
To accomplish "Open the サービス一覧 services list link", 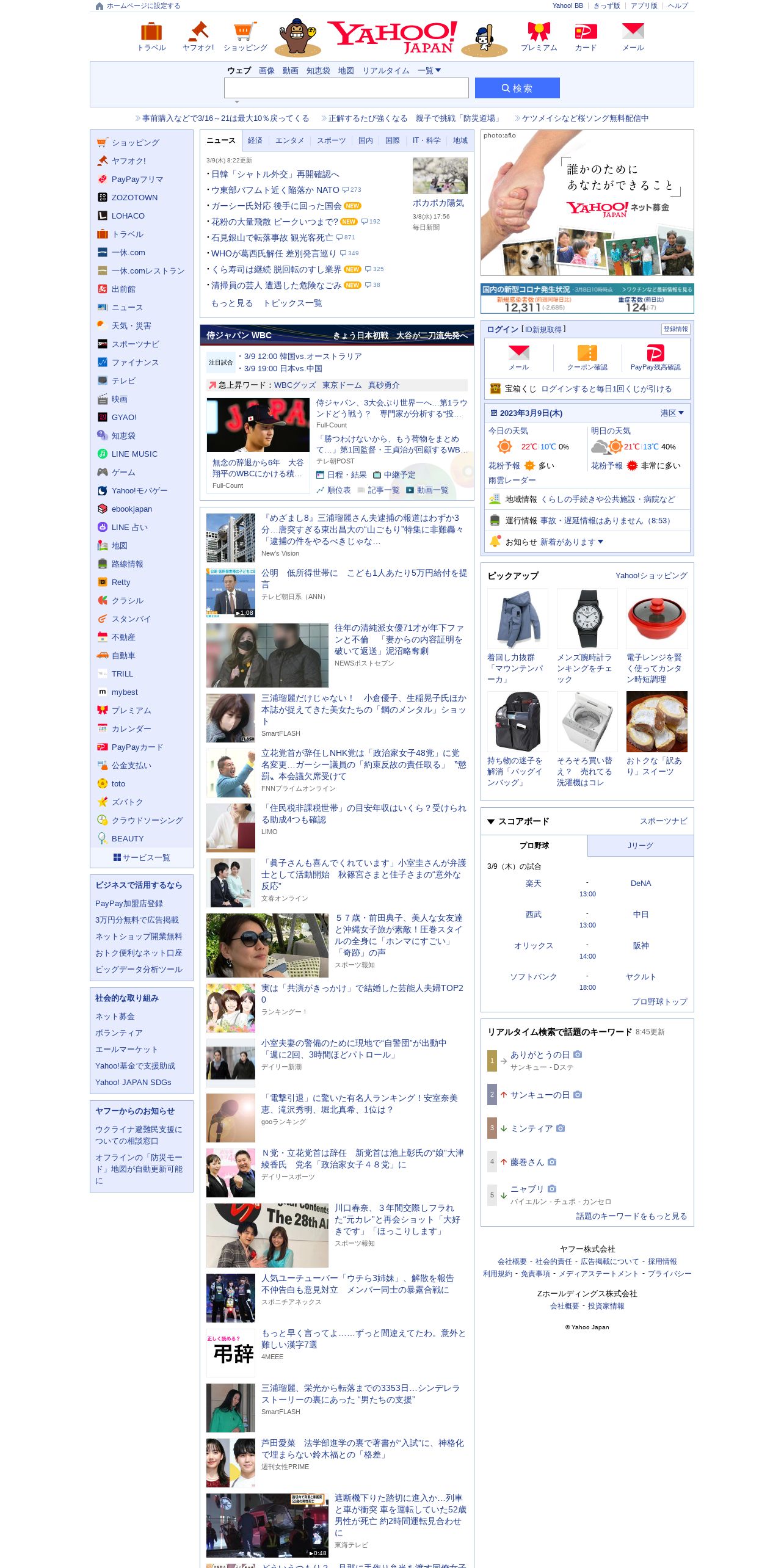I will coord(142,858).
